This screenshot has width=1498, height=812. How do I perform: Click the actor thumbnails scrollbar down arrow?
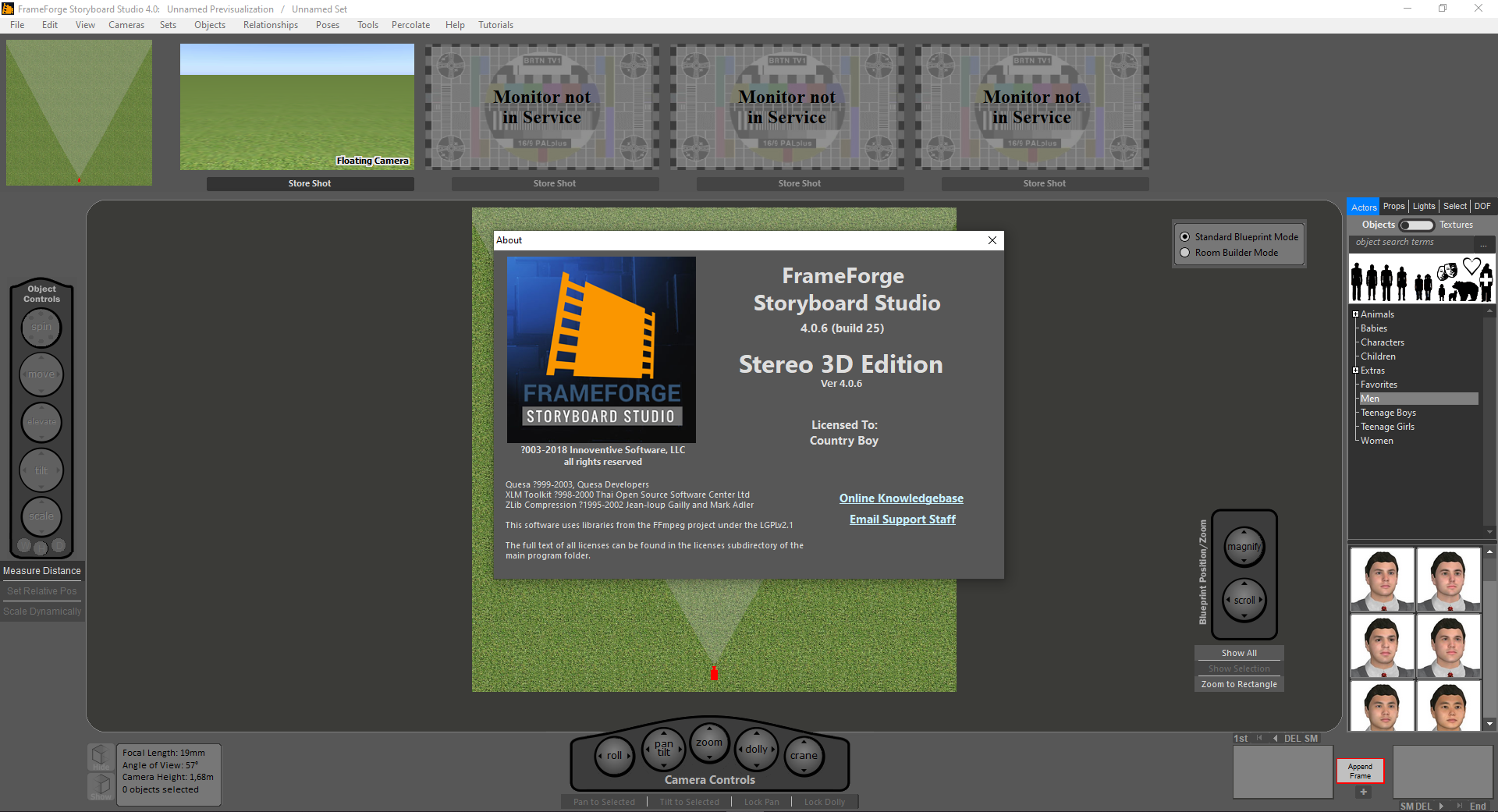(1490, 724)
